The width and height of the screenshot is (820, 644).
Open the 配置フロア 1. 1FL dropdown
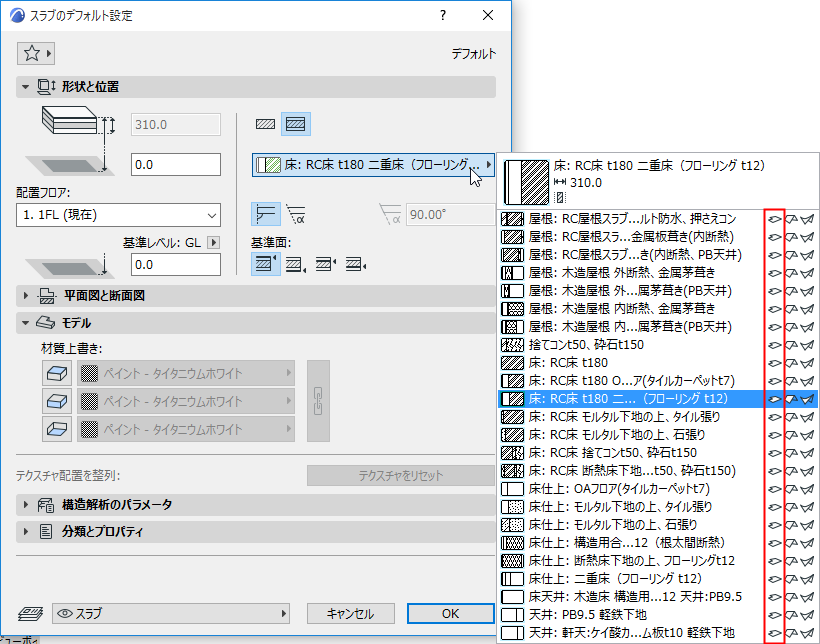(x=119, y=215)
